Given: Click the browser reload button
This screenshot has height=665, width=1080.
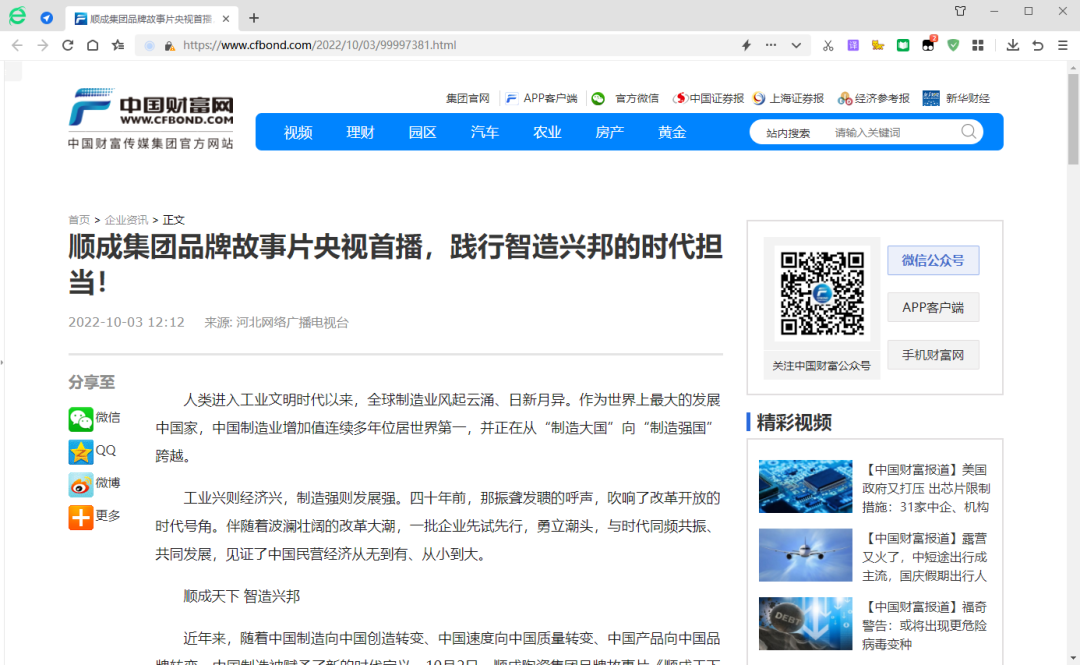Looking at the screenshot, I should click(68, 45).
